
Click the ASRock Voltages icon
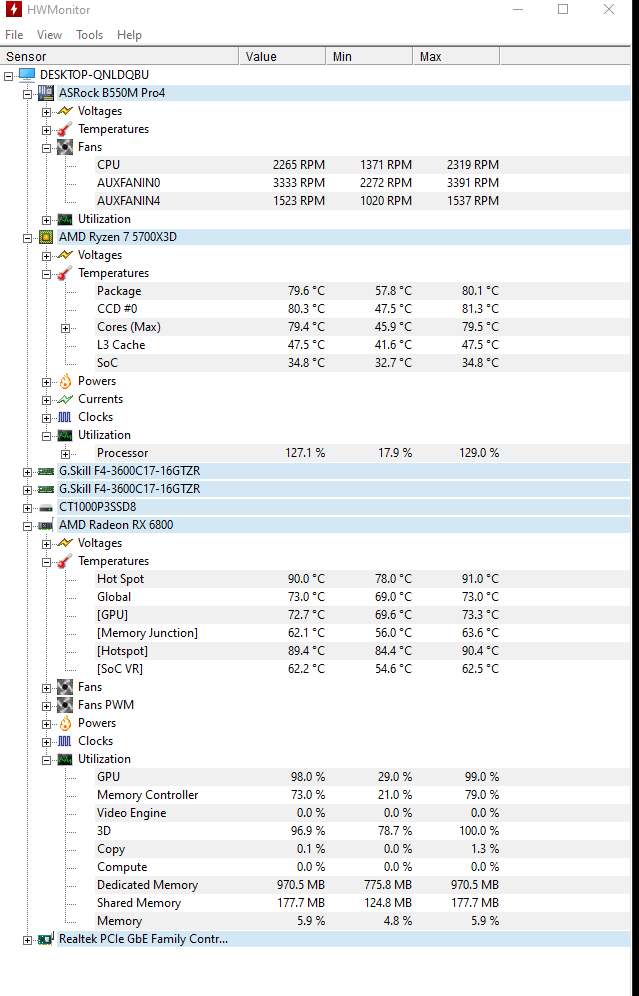[65, 111]
